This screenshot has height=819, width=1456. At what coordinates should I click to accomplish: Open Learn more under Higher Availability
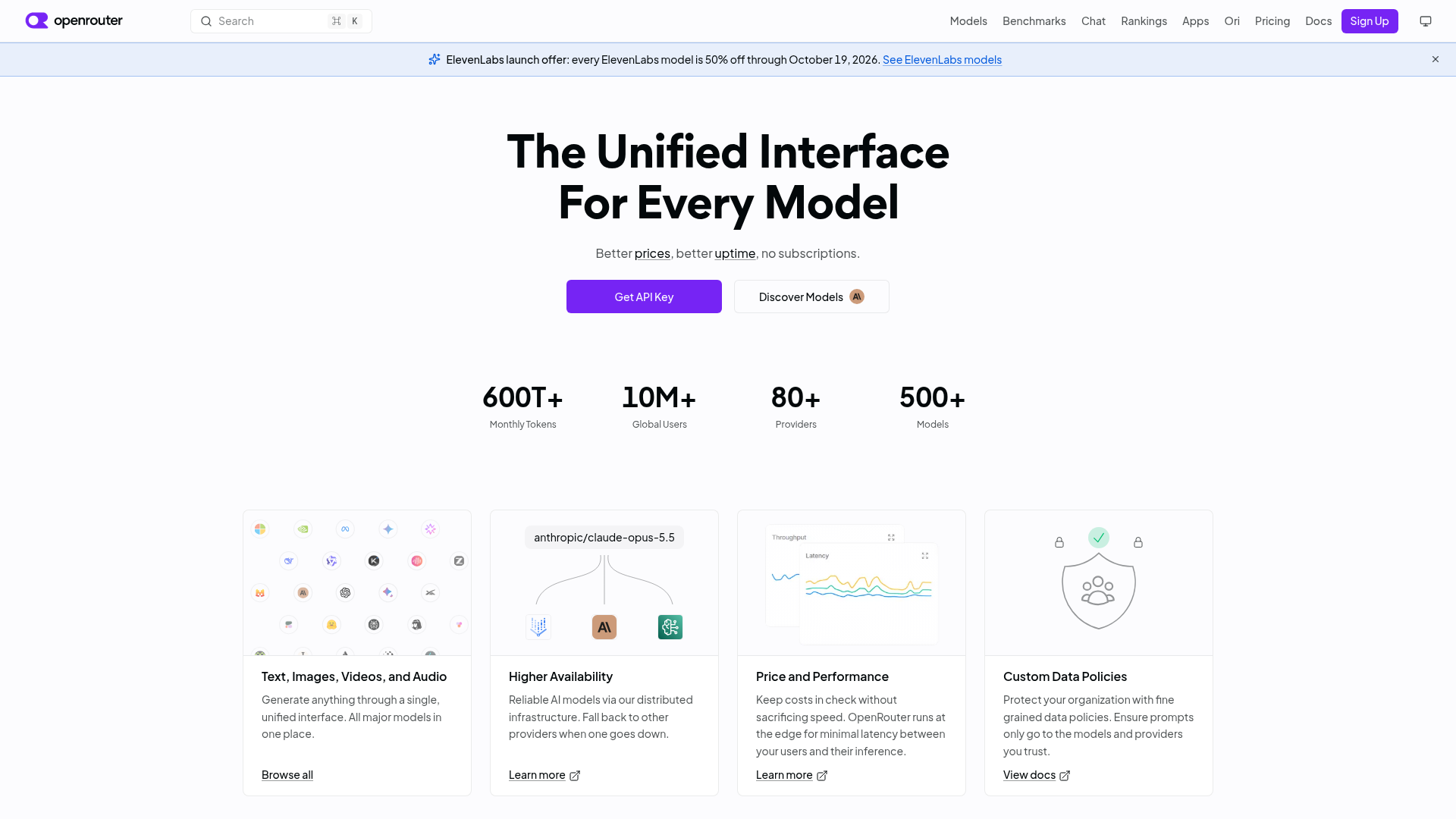[544, 775]
